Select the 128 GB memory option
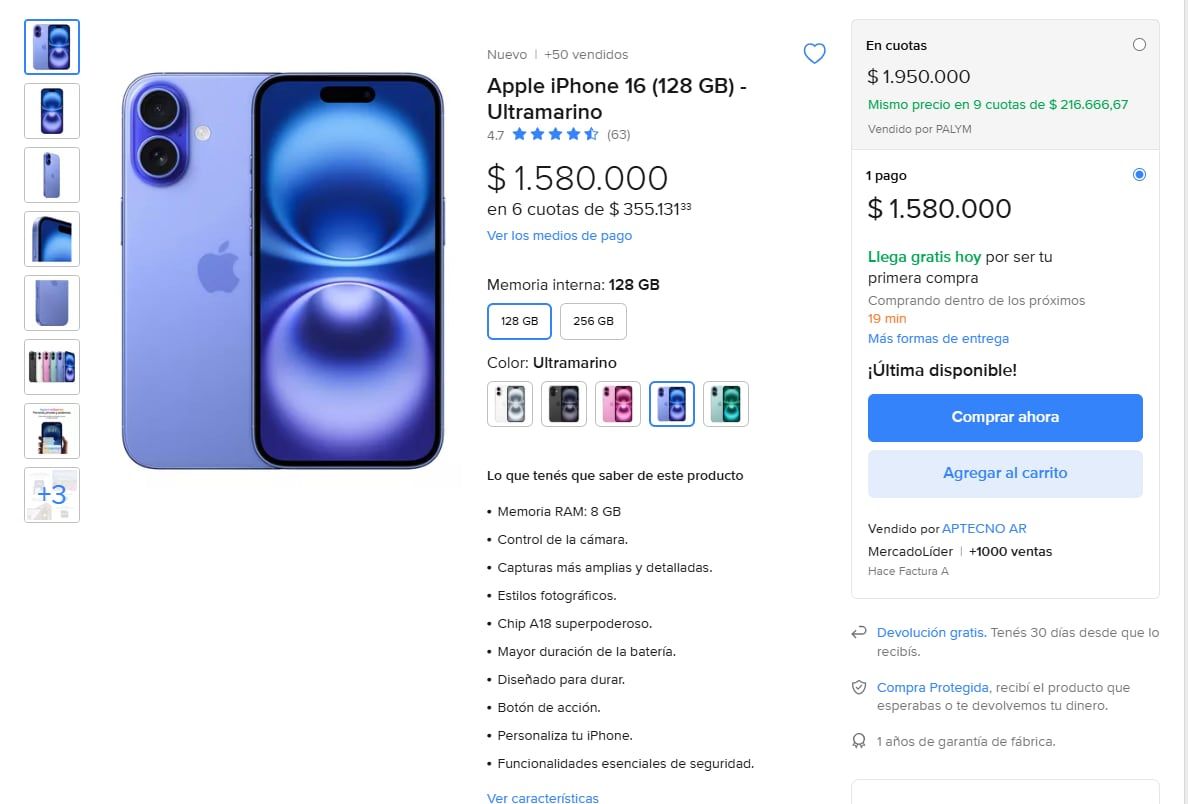Screen dimensions: 1188x804 click(518, 321)
